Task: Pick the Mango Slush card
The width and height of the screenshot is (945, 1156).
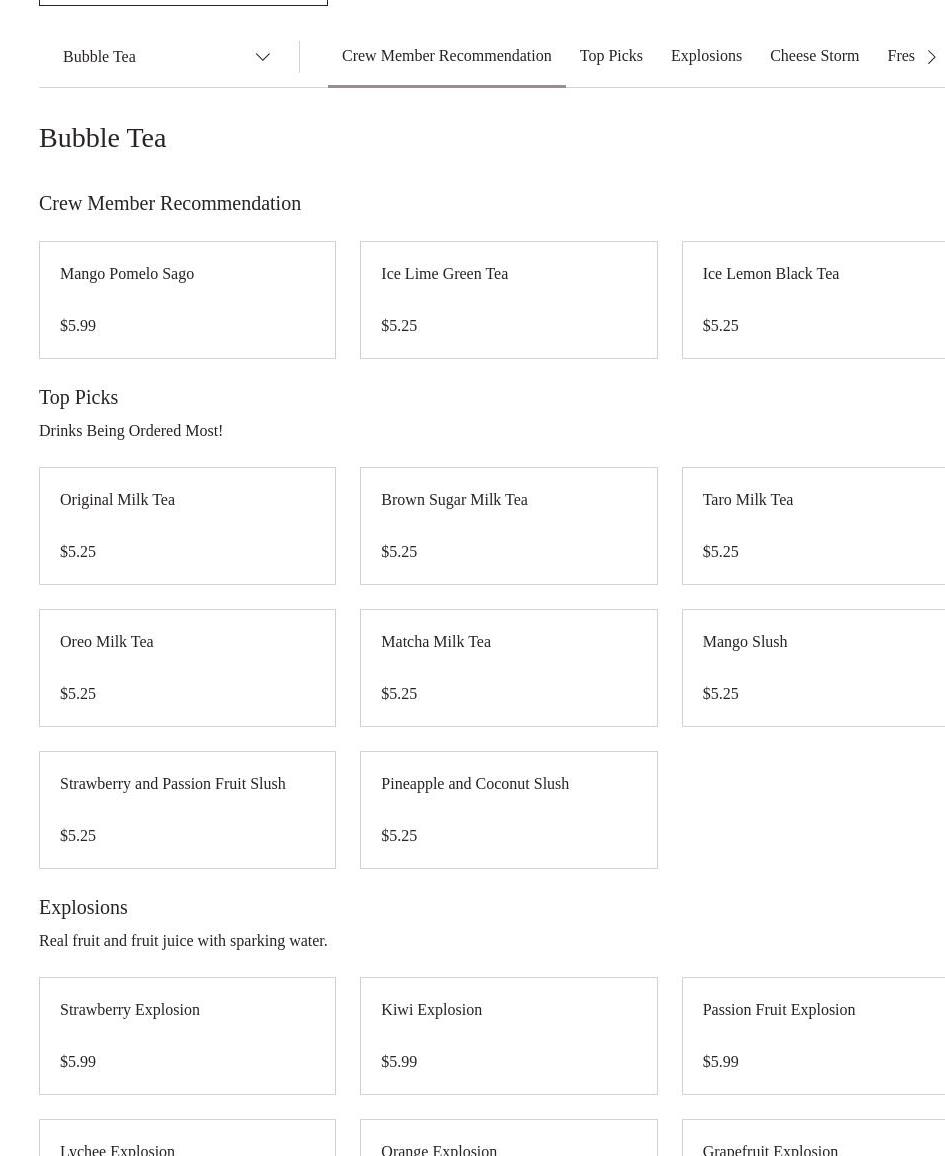Action: click(x=812, y=667)
